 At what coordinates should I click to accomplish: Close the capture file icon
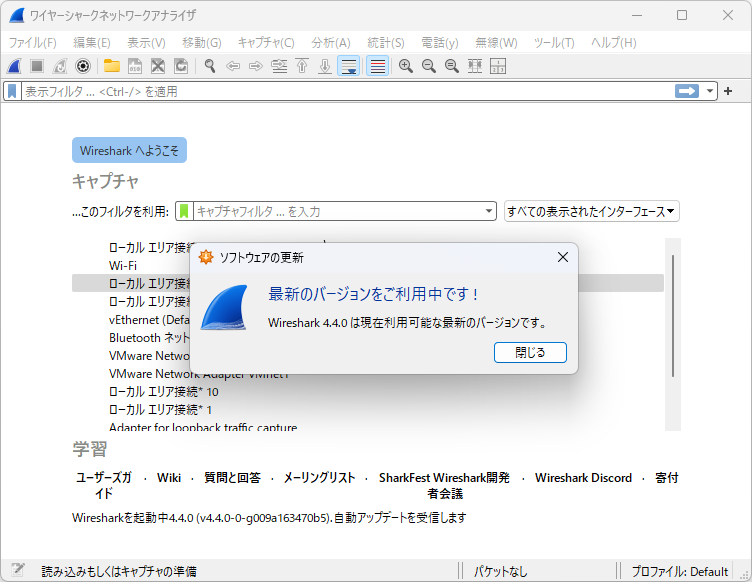[x=158, y=66]
